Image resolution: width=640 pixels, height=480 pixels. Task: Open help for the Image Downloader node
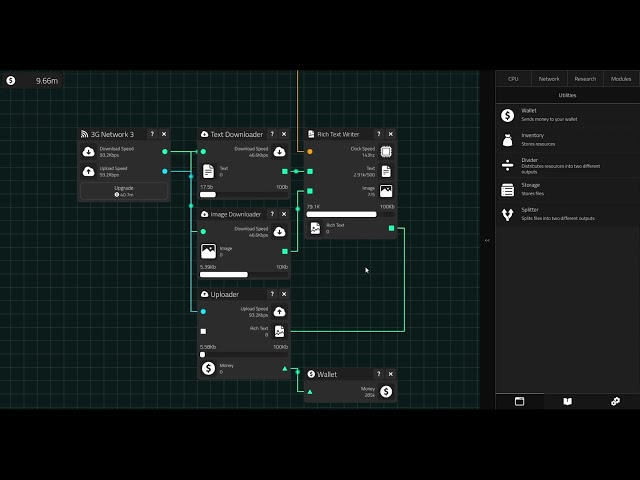(x=272, y=214)
